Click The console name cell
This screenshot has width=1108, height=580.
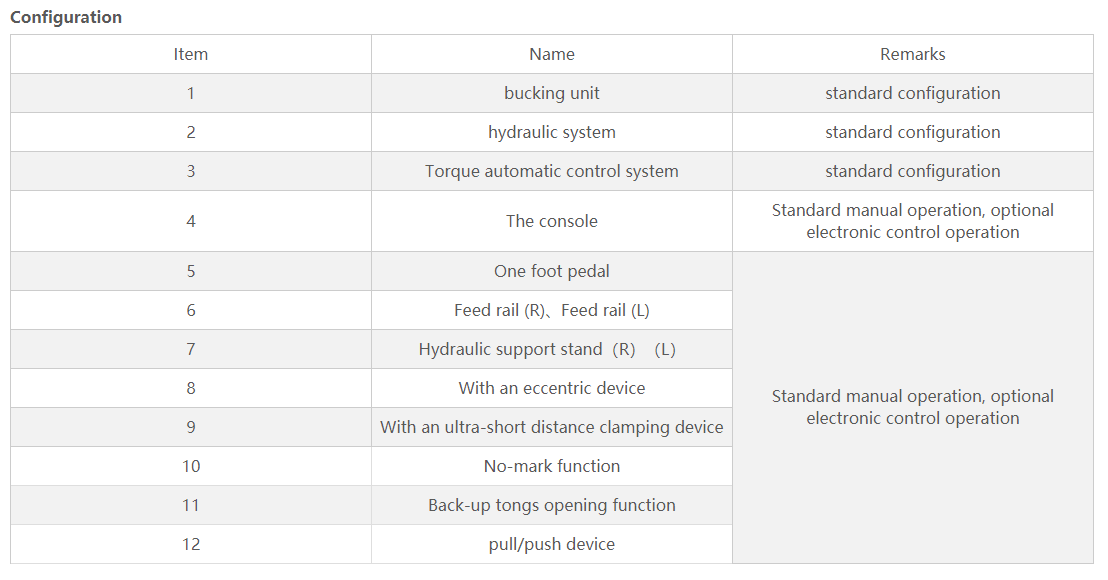pos(552,221)
